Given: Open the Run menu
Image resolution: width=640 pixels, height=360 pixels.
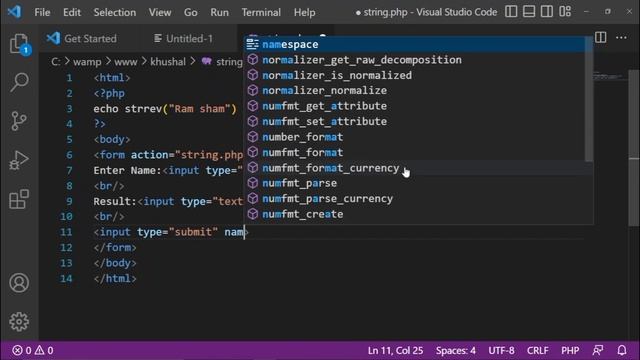Looking at the screenshot, I should pyautogui.click(x=220, y=12).
